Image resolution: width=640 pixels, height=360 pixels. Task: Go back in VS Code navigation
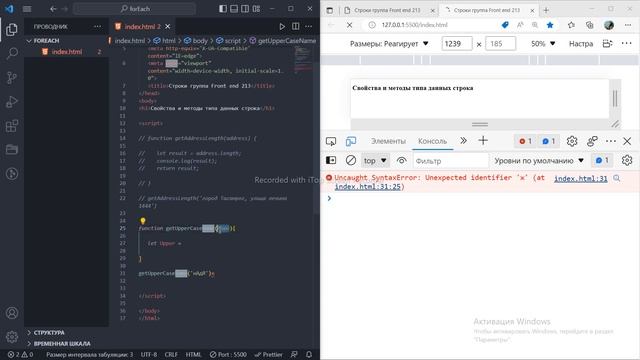[x=53, y=9]
